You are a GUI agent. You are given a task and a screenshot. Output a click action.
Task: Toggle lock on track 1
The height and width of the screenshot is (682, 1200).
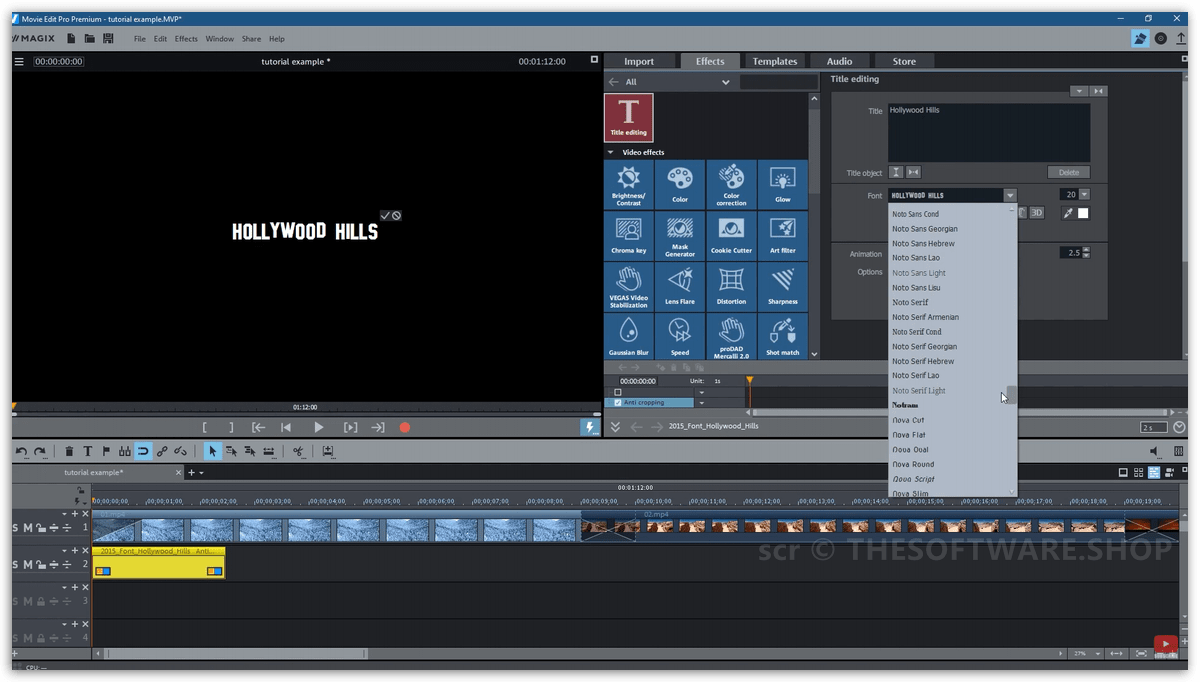[x=41, y=528]
